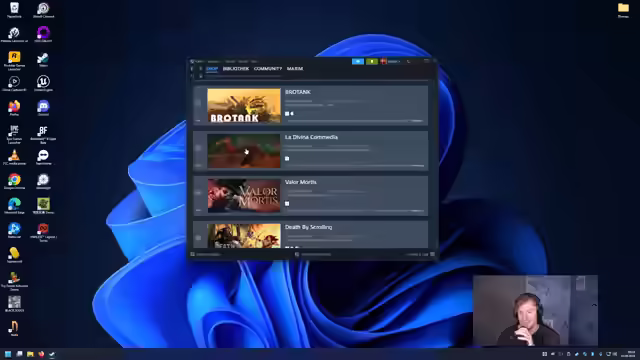640x360 pixels.
Task: Click the Steam back navigation arrow
Action: [192, 69]
